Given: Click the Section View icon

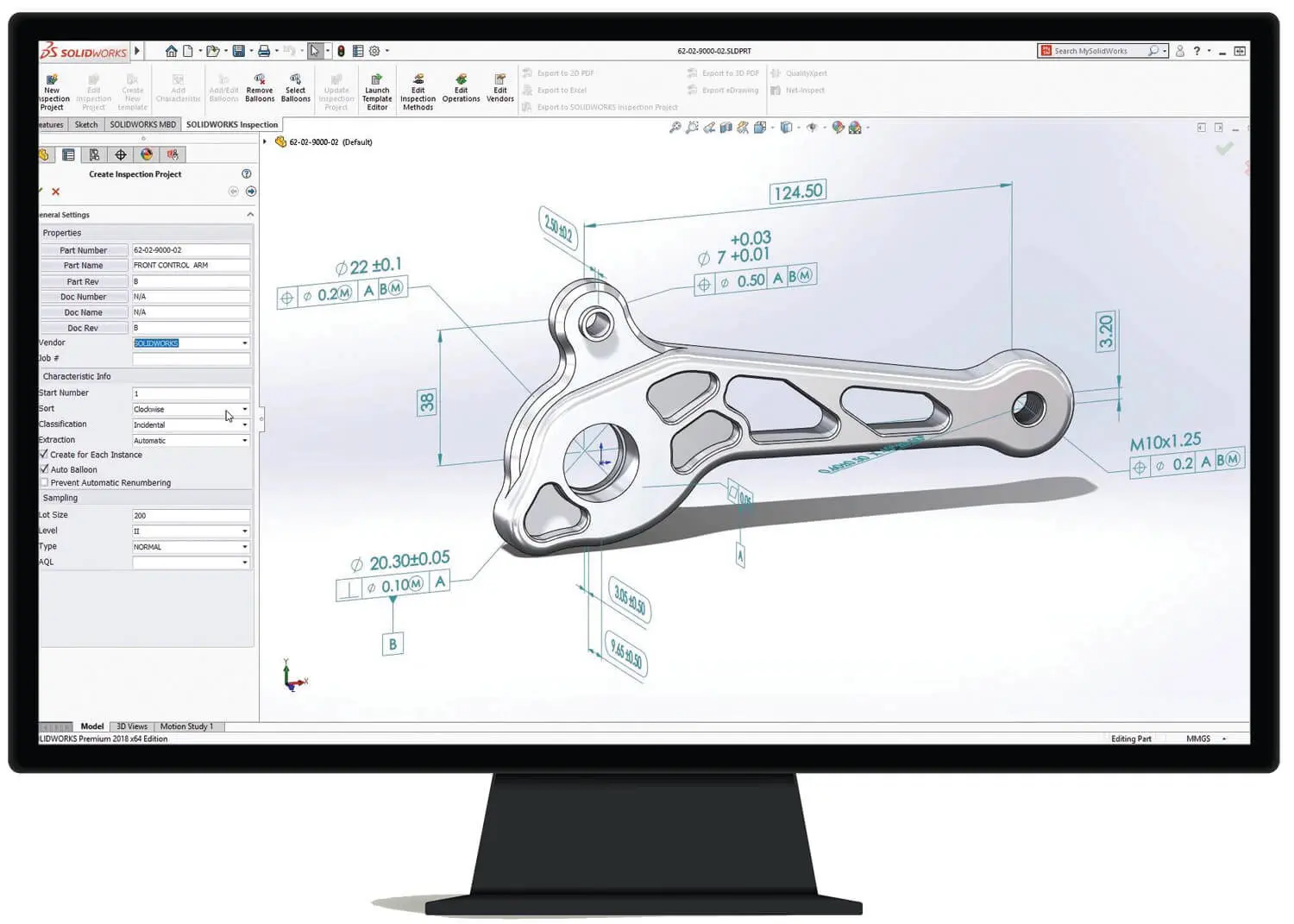Looking at the screenshot, I should pyautogui.click(x=726, y=128).
